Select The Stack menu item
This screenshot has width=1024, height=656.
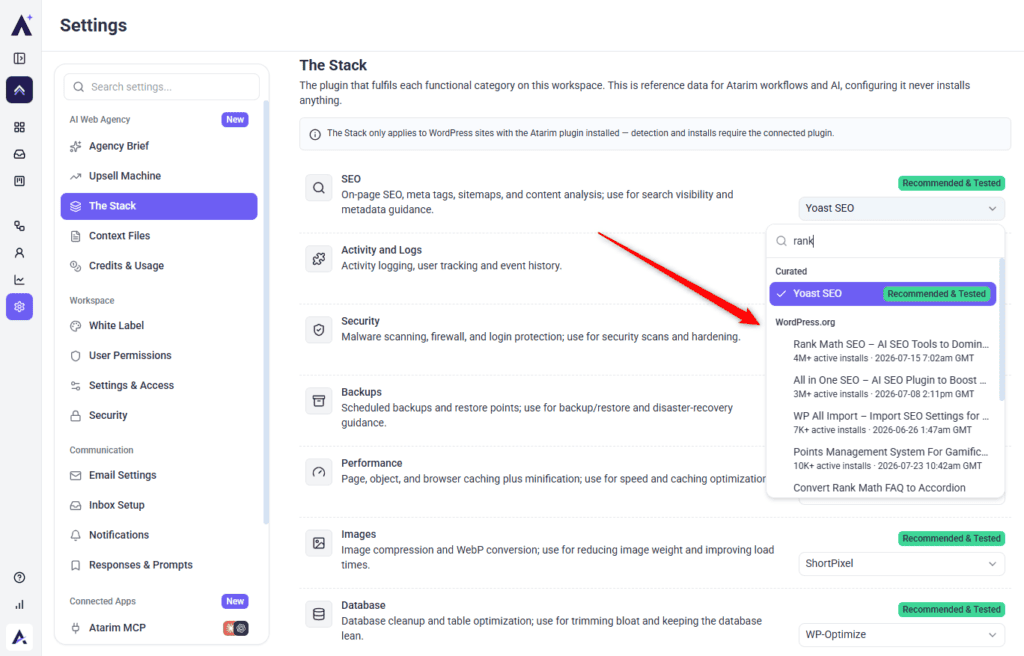tap(159, 206)
